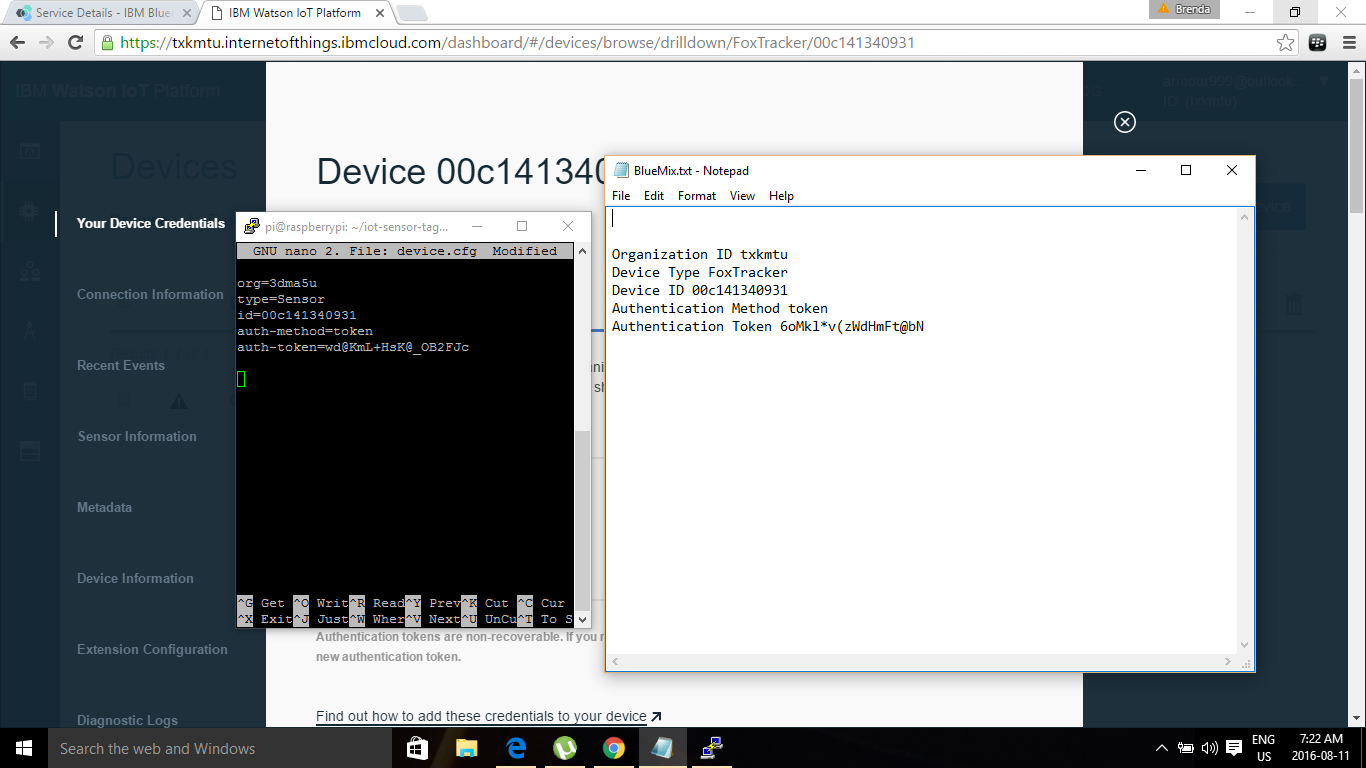Jump to Sensor Information section
Screen dimensions: 1366x768
[x=137, y=436]
